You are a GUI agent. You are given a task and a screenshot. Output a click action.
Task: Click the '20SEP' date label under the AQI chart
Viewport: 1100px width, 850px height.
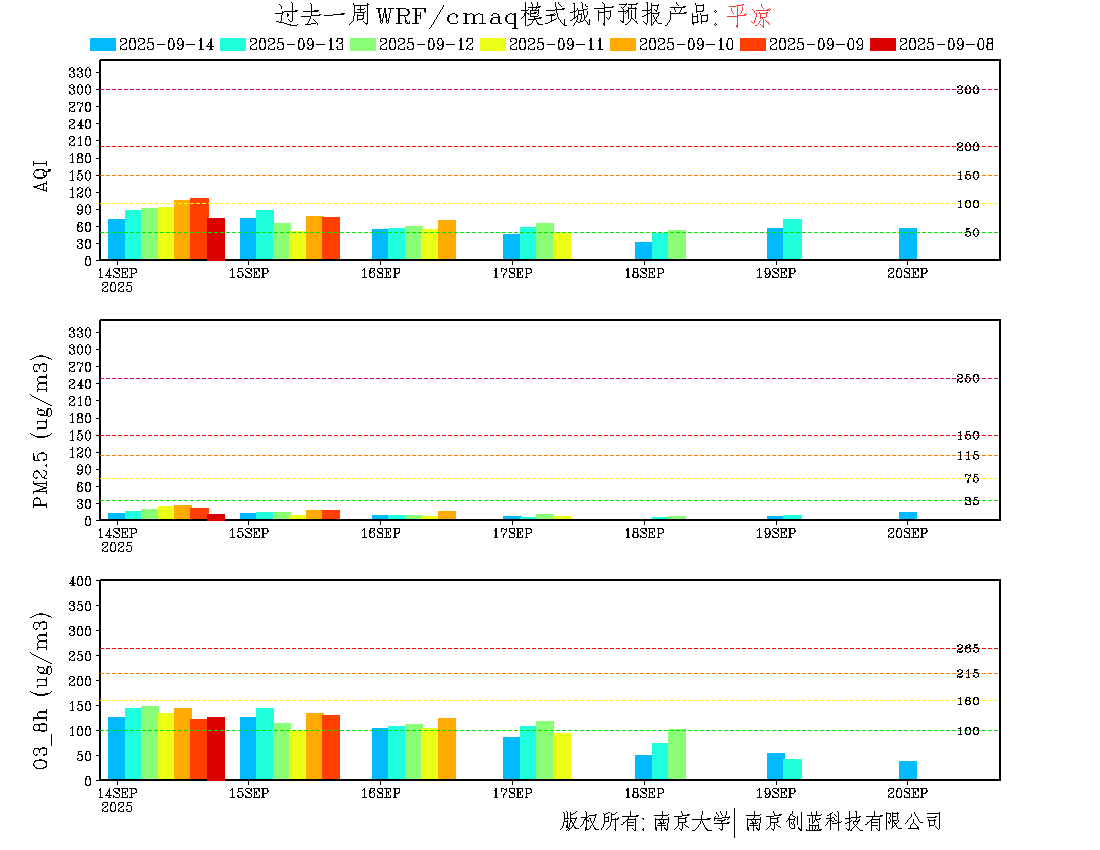[x=907, y=273]
